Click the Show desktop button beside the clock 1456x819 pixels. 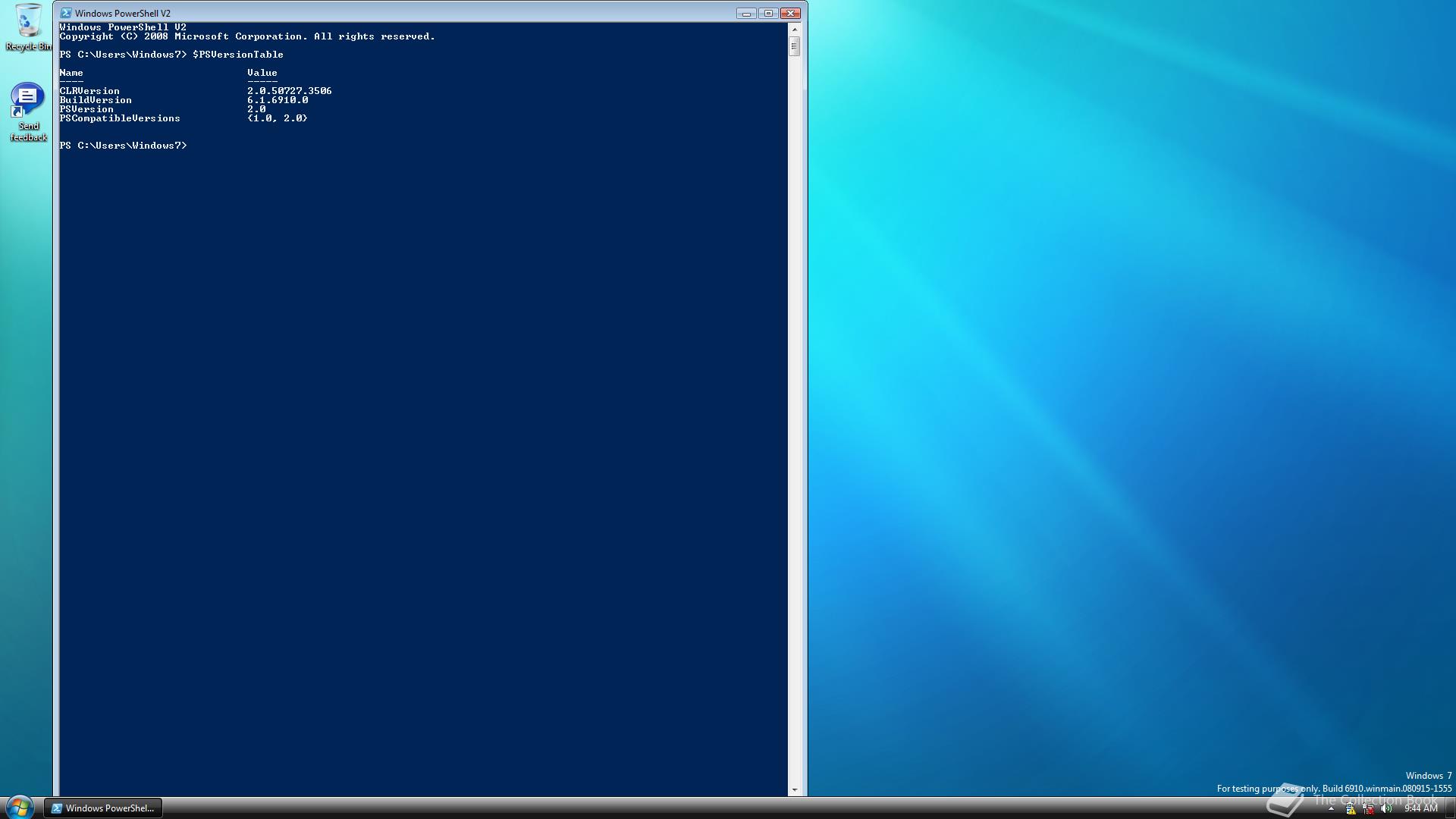[1450, 808]
